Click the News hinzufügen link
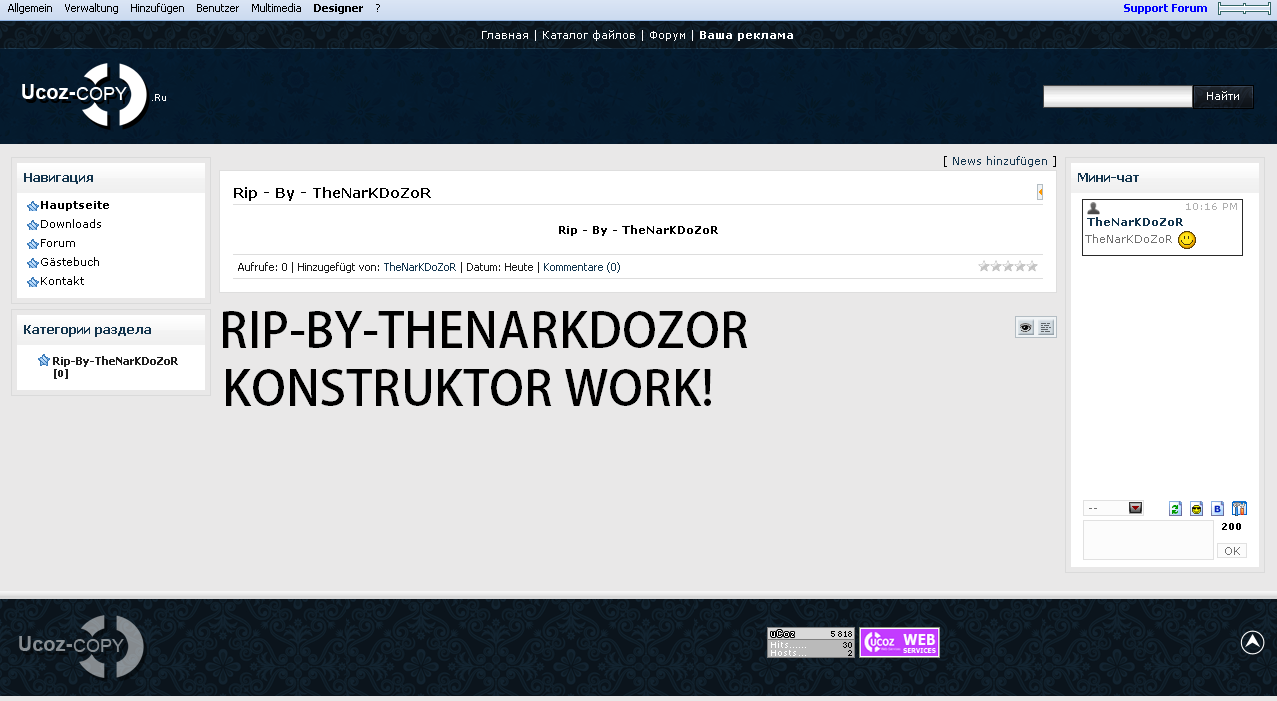 [999, 161]
